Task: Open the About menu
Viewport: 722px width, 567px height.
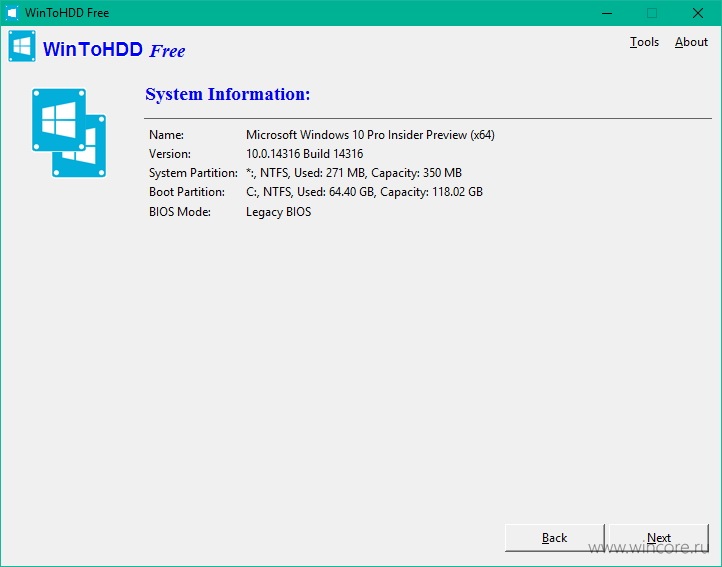Action: coord(691,42)
